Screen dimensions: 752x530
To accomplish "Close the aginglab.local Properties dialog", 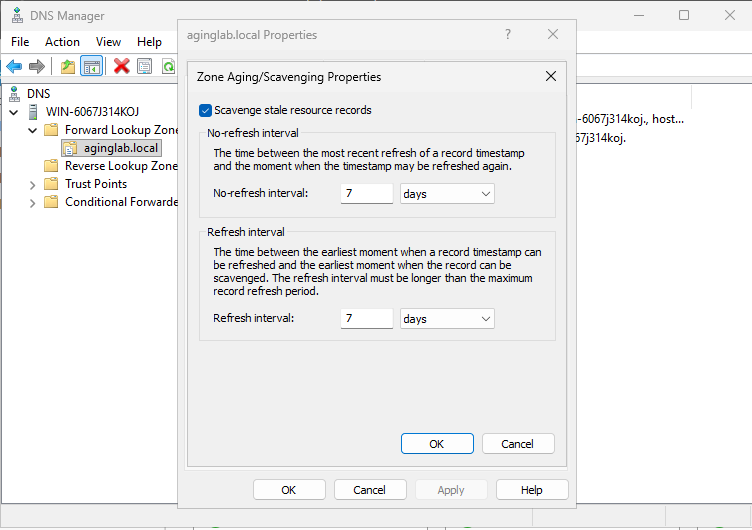I will click(x=552, y=35).
